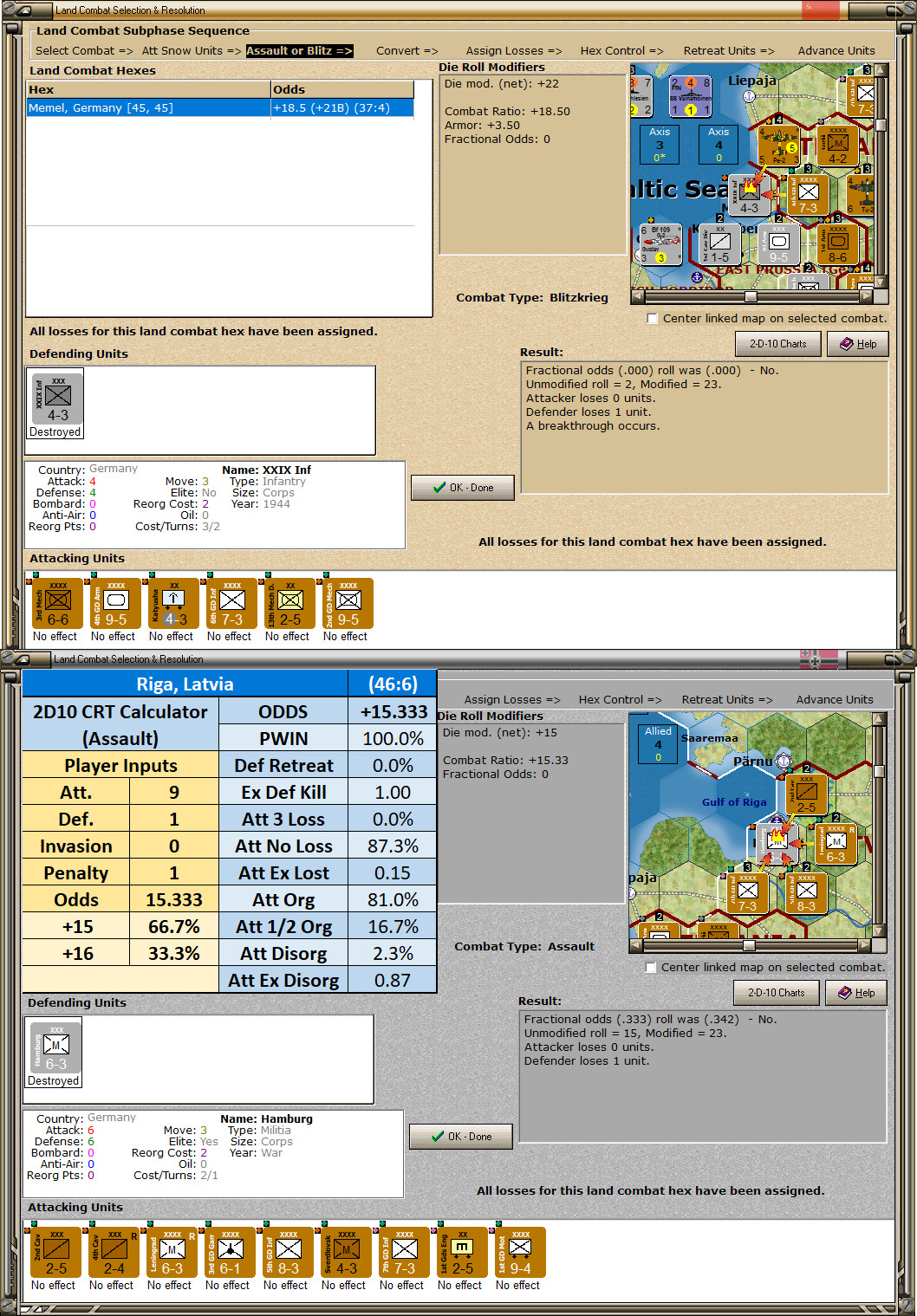
Task: Click the 1st Gds Eng 2-5 engineer unit
Action: [x=463, y=1252]
